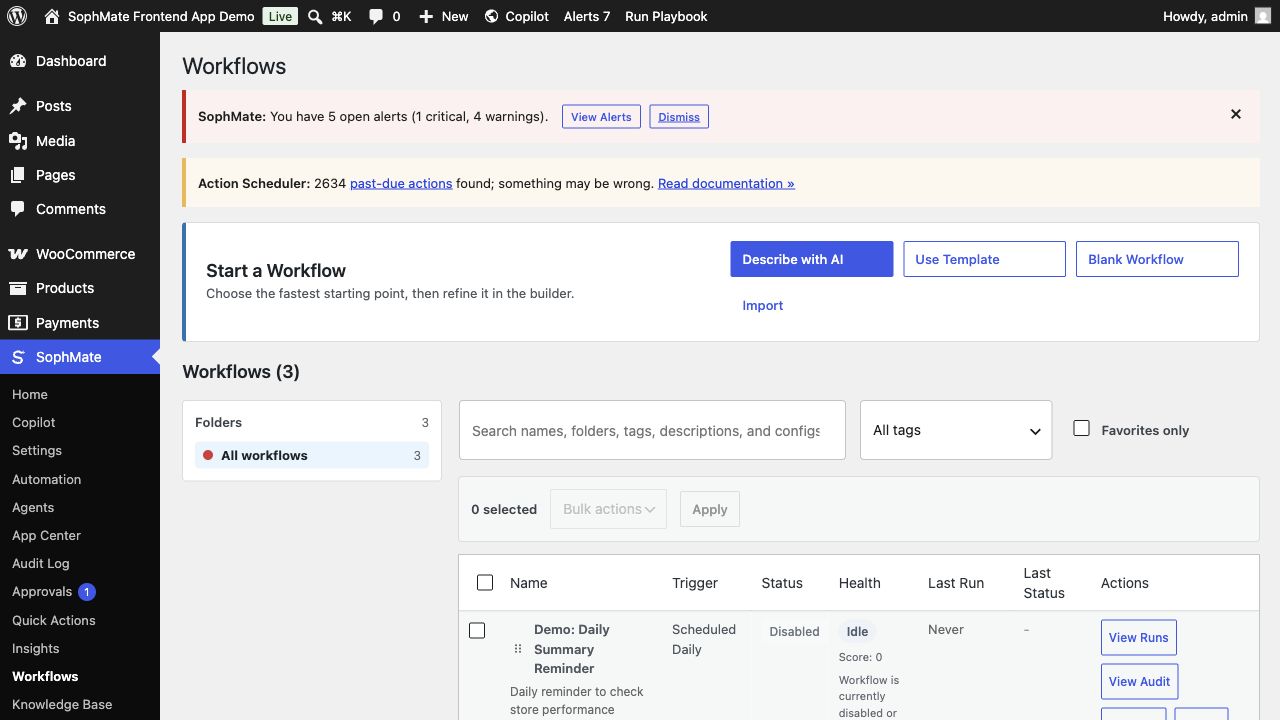Click the Trigger column header

pyautogui.click(x=695, y=583)
